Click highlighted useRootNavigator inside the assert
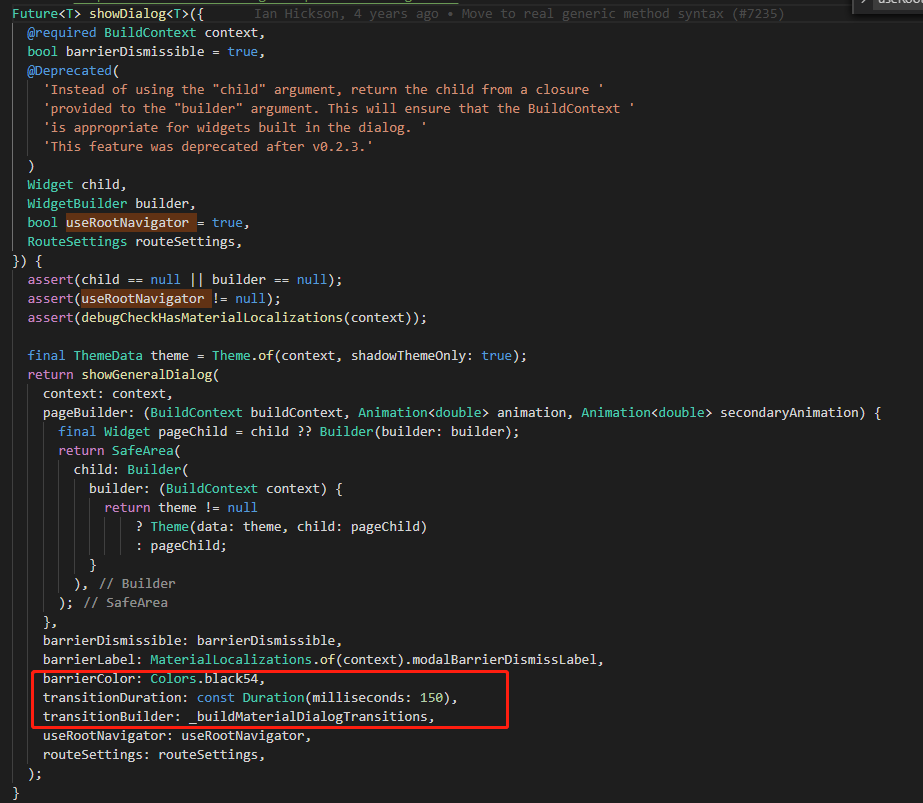Viewport: 923px width, 803px height. (143, 298)
